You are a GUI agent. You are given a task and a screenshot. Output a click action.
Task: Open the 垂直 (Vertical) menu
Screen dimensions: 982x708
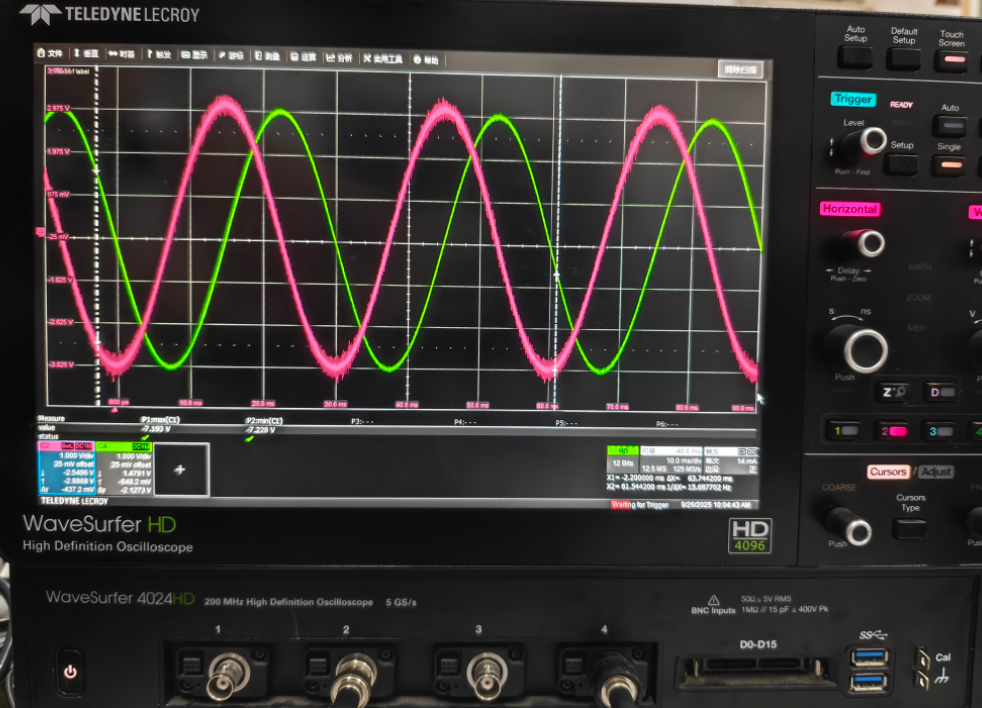coord(86,54)
